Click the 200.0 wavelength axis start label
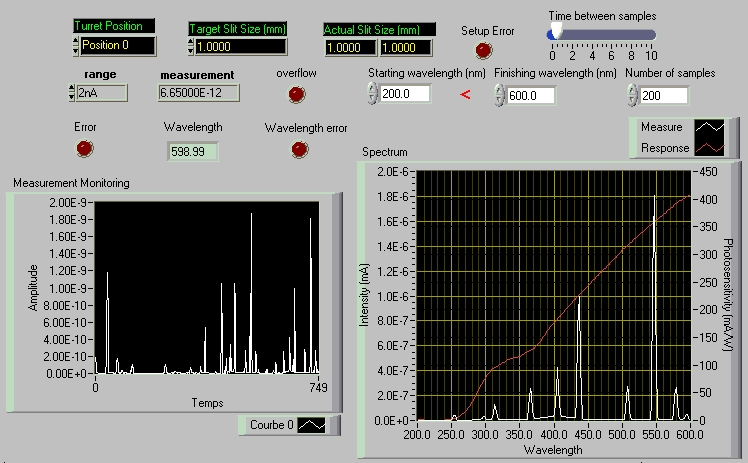This screenshot has height=463, width=748. (x=417, y=435)
